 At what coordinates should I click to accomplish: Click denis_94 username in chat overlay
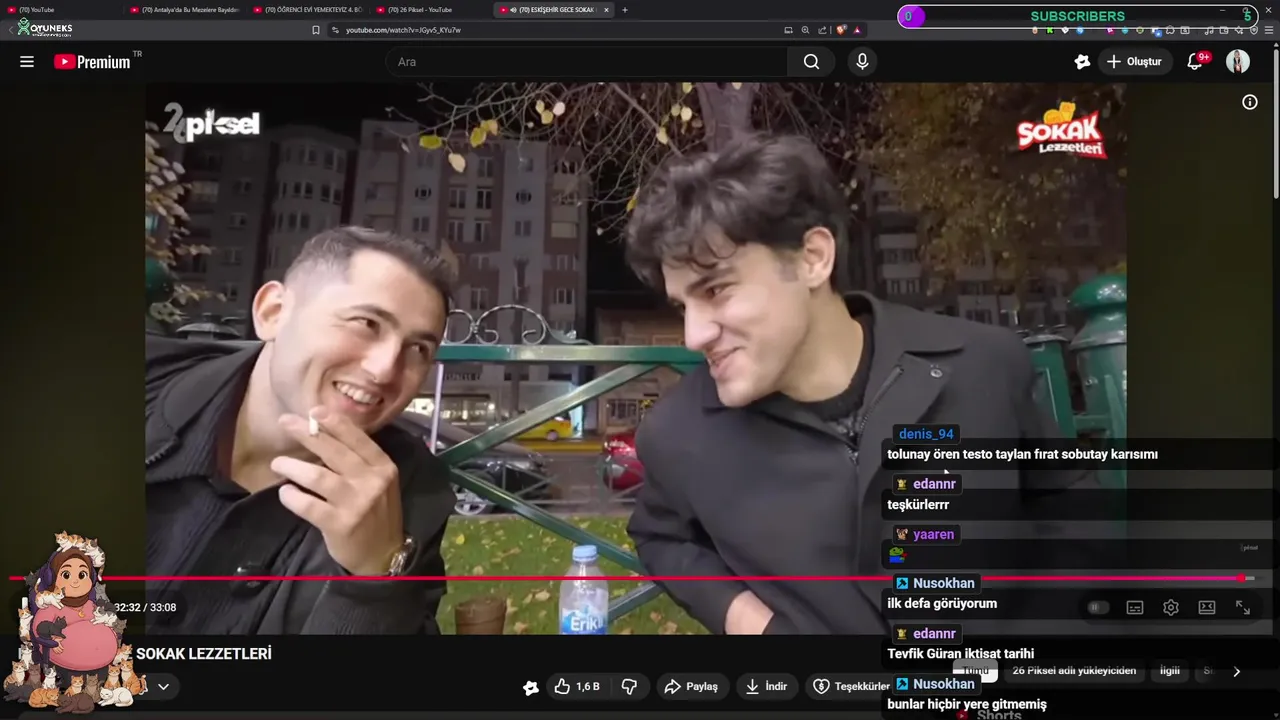926,434
